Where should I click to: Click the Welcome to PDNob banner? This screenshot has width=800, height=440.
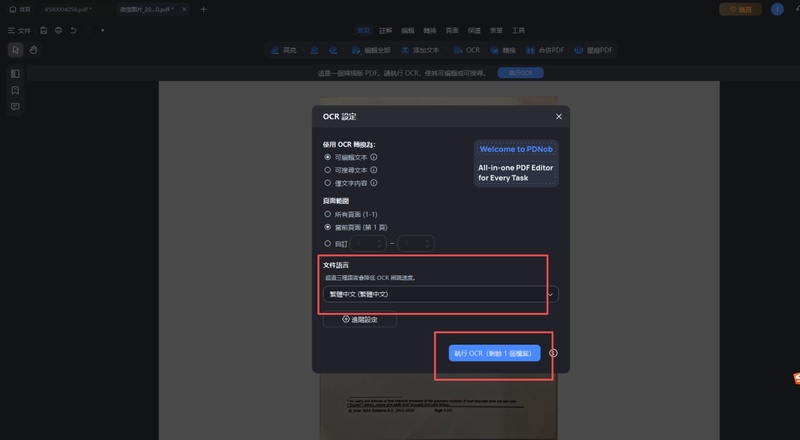(516, 163)
